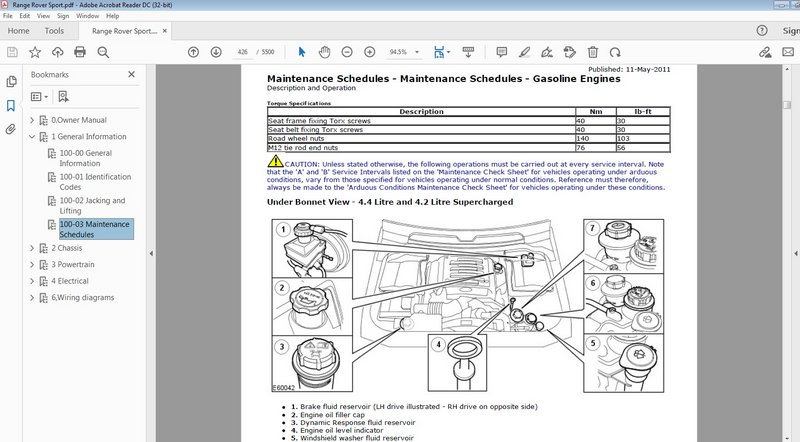The image size is (800, 442).
Task: Collapse the left navigation pane arrow
Action: pos(151,253)
